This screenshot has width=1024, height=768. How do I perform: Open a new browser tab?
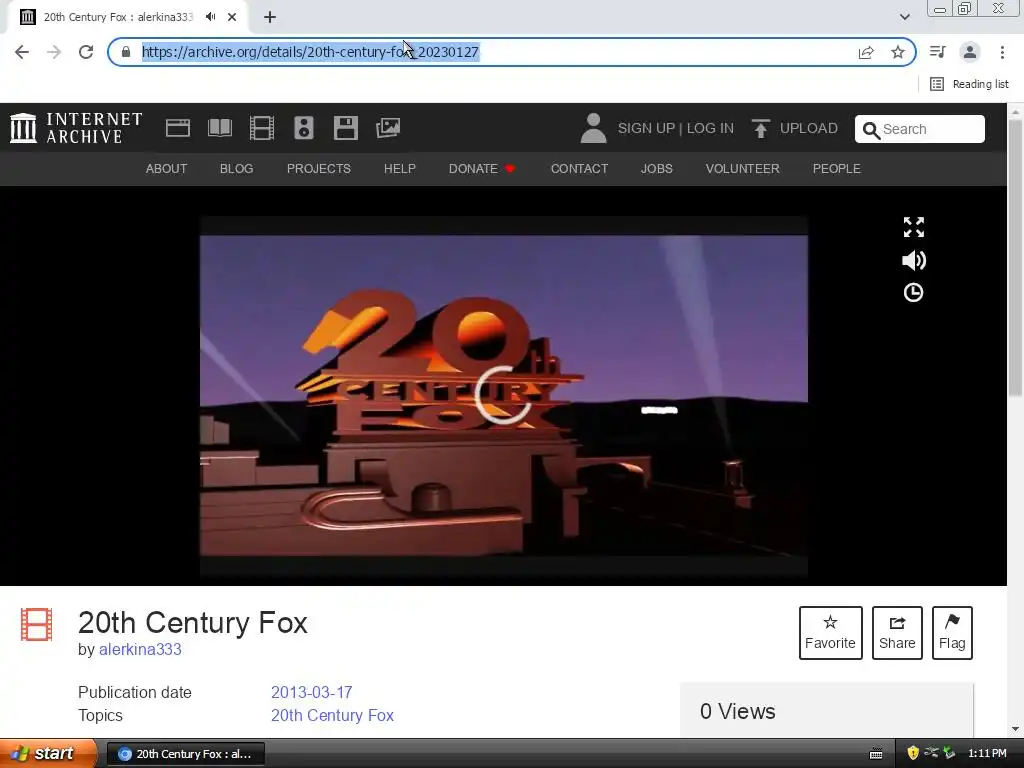click(270, 17)
